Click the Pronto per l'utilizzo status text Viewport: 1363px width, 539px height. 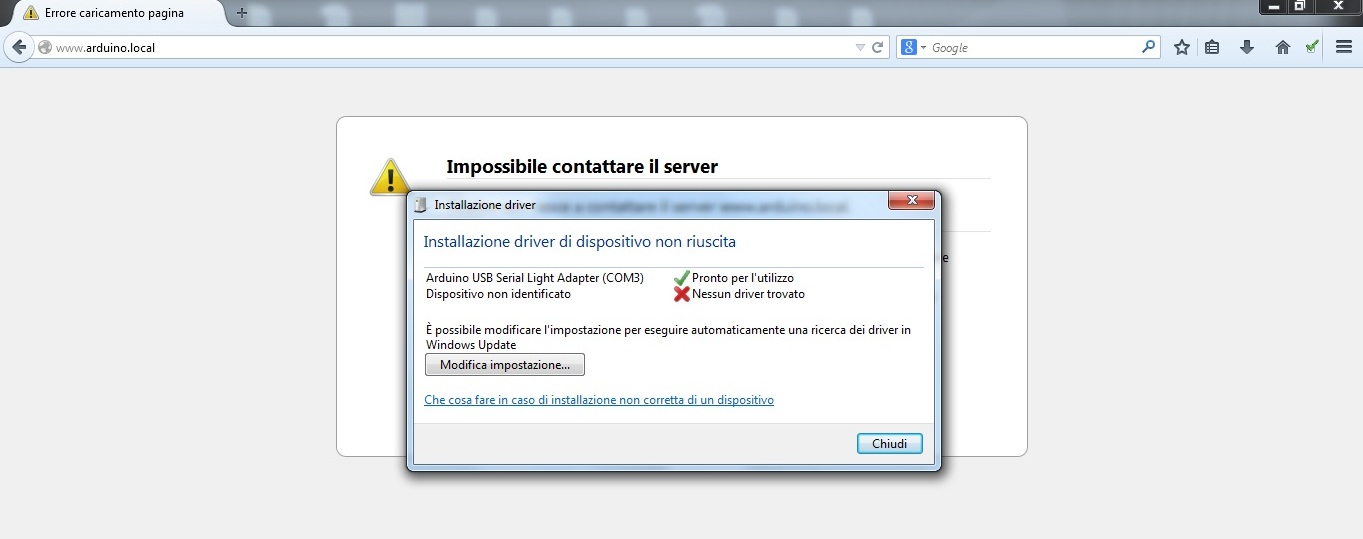pos(743,278)
